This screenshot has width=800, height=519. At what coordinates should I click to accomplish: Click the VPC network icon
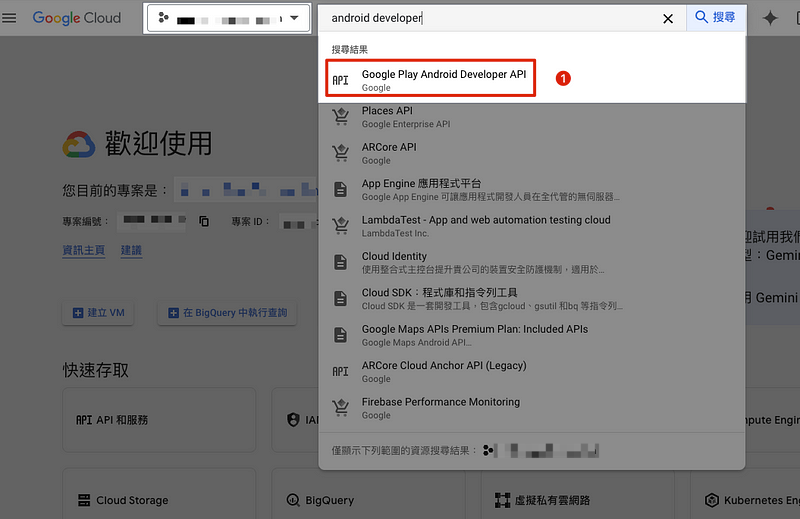(503, 500)
